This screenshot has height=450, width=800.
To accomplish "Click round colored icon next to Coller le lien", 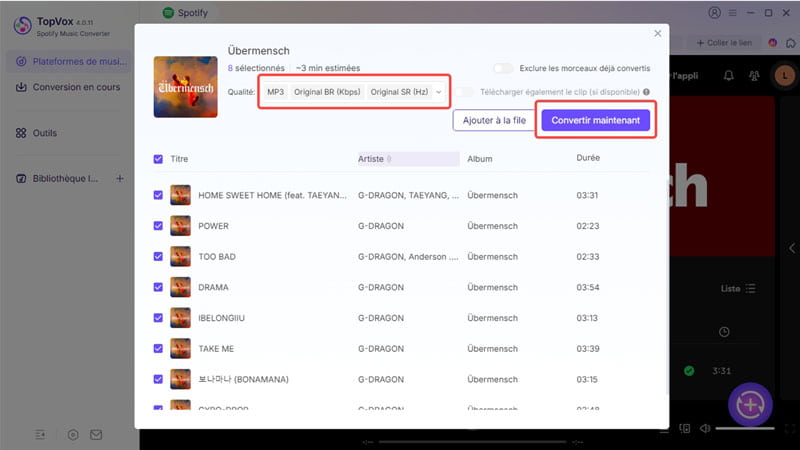I will pos(773,43).
